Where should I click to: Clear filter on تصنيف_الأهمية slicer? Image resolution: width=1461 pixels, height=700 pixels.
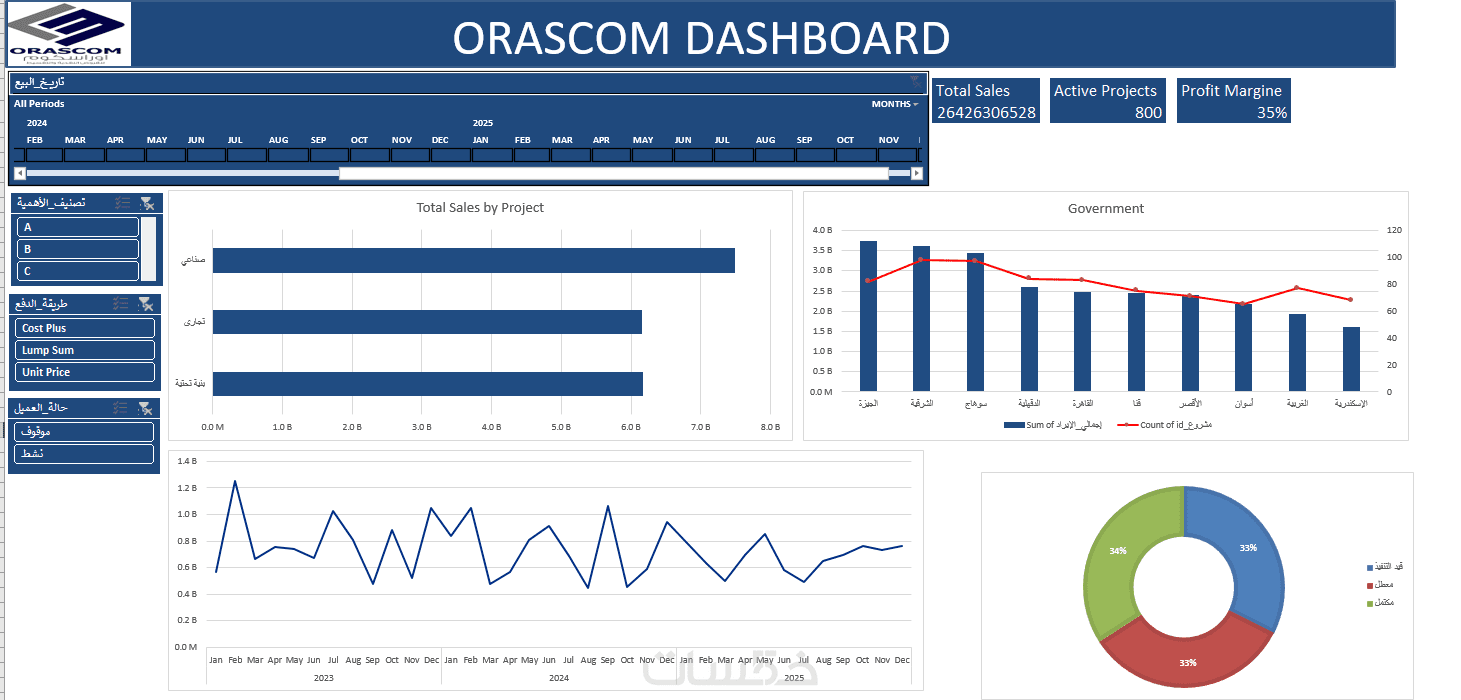click(x=147, y=203)
